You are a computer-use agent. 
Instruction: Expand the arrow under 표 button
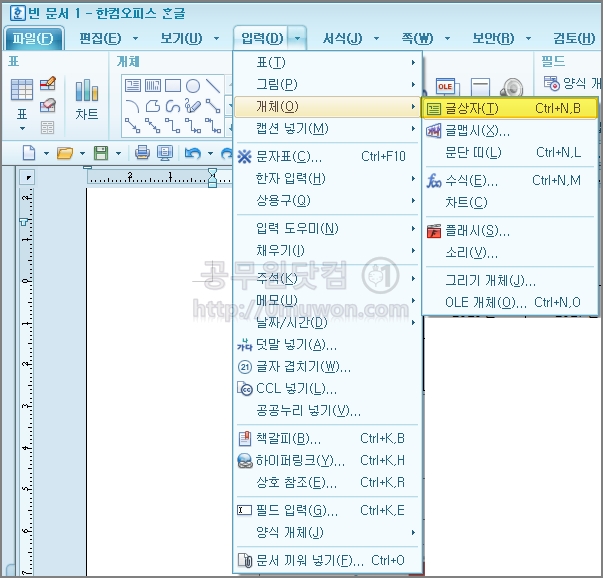[x=22, y=128]
